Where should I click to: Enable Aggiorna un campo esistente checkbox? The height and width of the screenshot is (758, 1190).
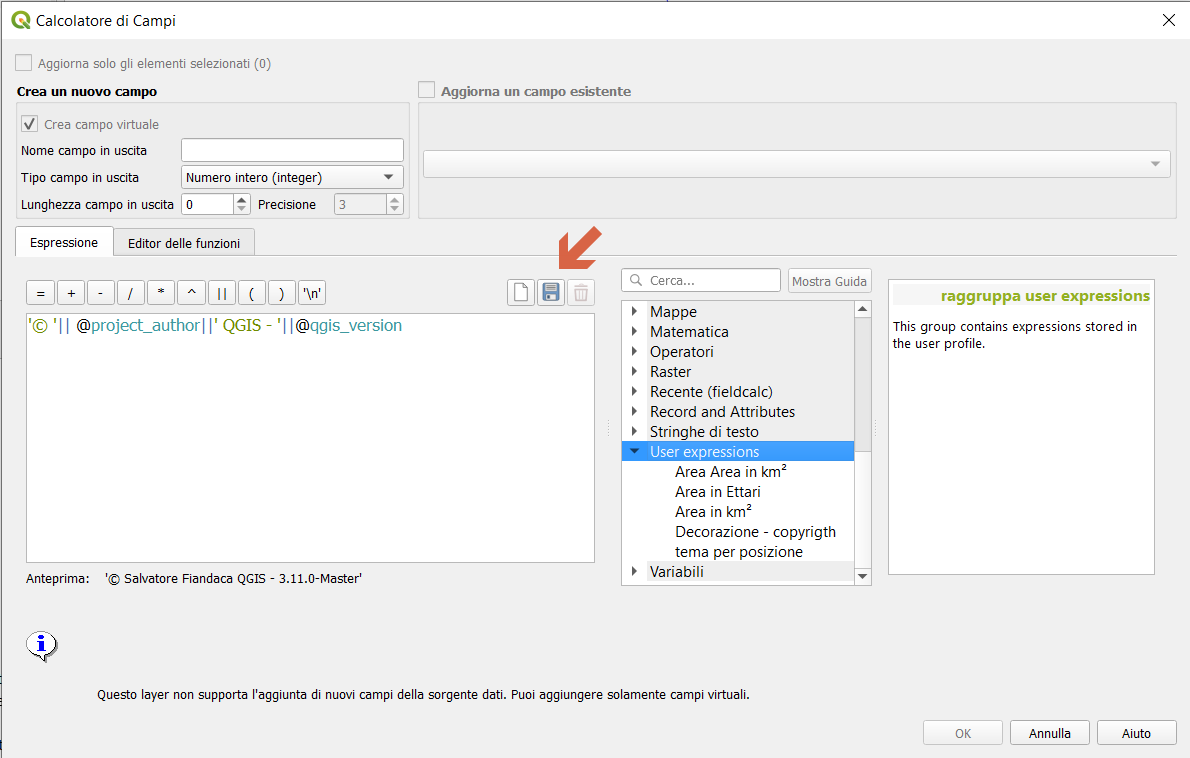tap(427, 91)
